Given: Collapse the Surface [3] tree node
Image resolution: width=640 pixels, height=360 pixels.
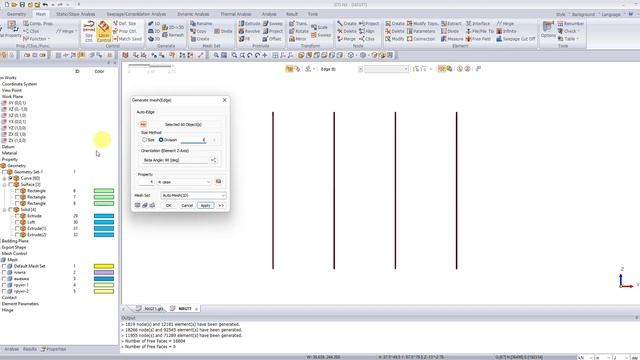Looking at the screenshot, I should click(4, 184).
